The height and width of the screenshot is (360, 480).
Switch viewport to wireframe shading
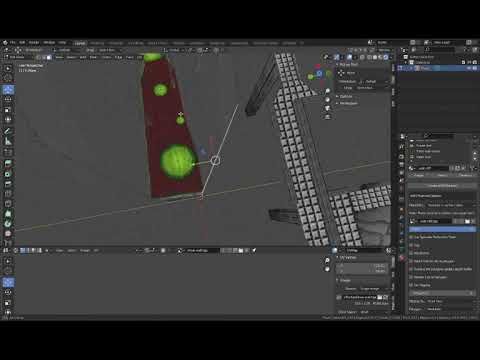click(x=369, y=57)
